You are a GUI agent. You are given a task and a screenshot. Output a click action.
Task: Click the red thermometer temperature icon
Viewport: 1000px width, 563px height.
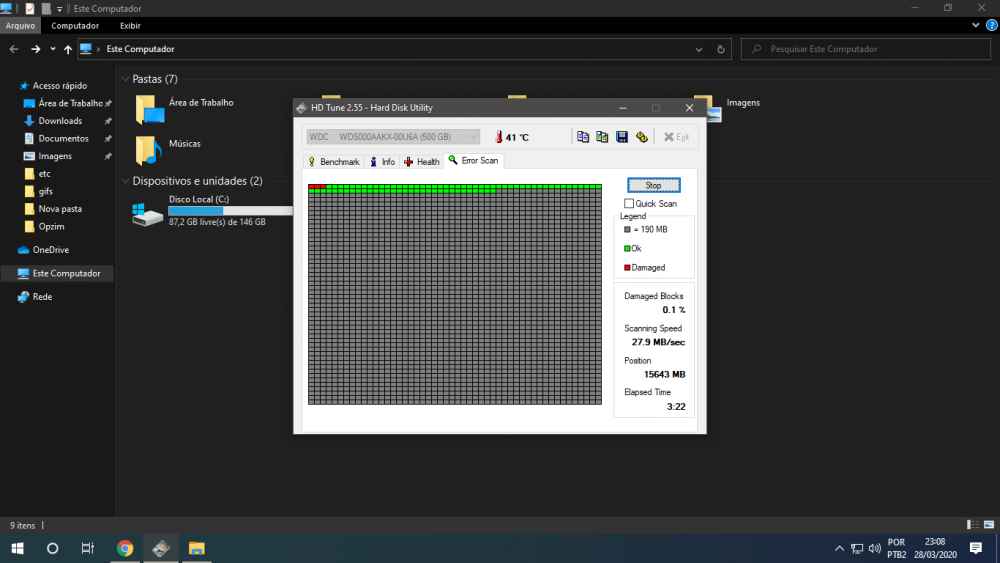(496, 137)
